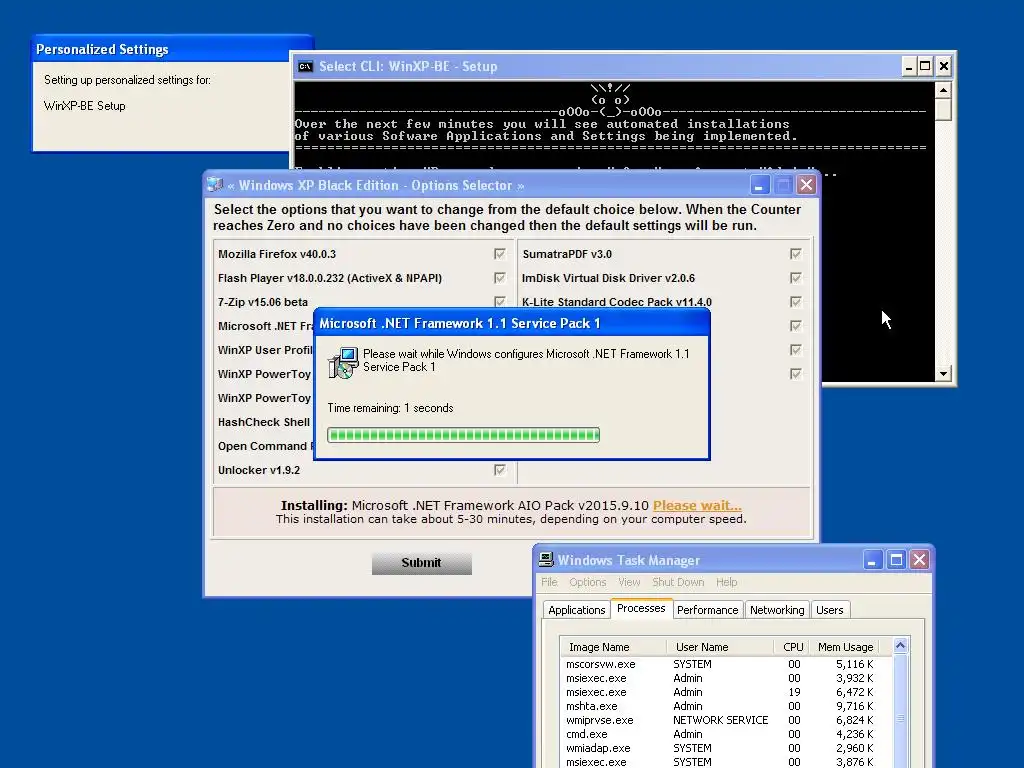1024x768 pixels.
Task: Click the .NET Framework installer icon
Action: pos(344,363)
